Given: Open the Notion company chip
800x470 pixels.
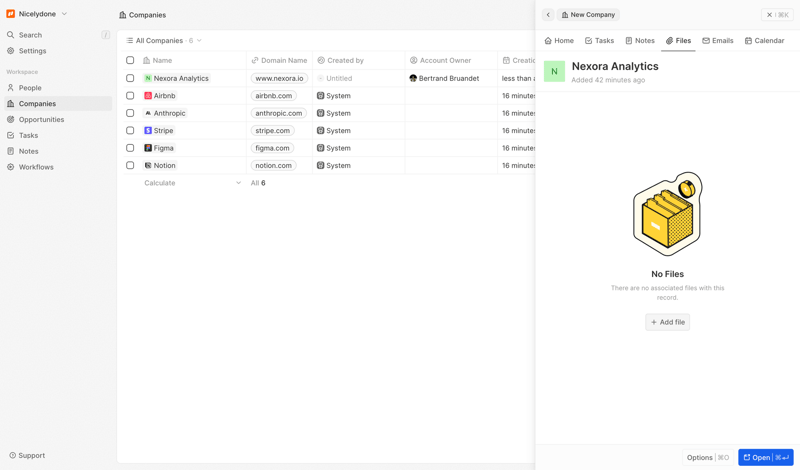Looking at the screenshot, I should 160,165.
